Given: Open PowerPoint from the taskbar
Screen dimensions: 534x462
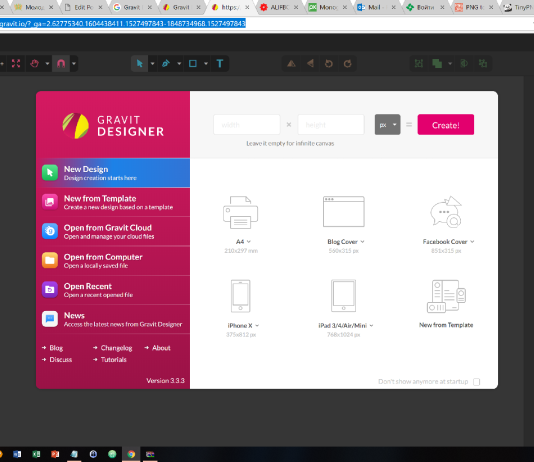Looking at the screenshot, I should click(55, 454).
